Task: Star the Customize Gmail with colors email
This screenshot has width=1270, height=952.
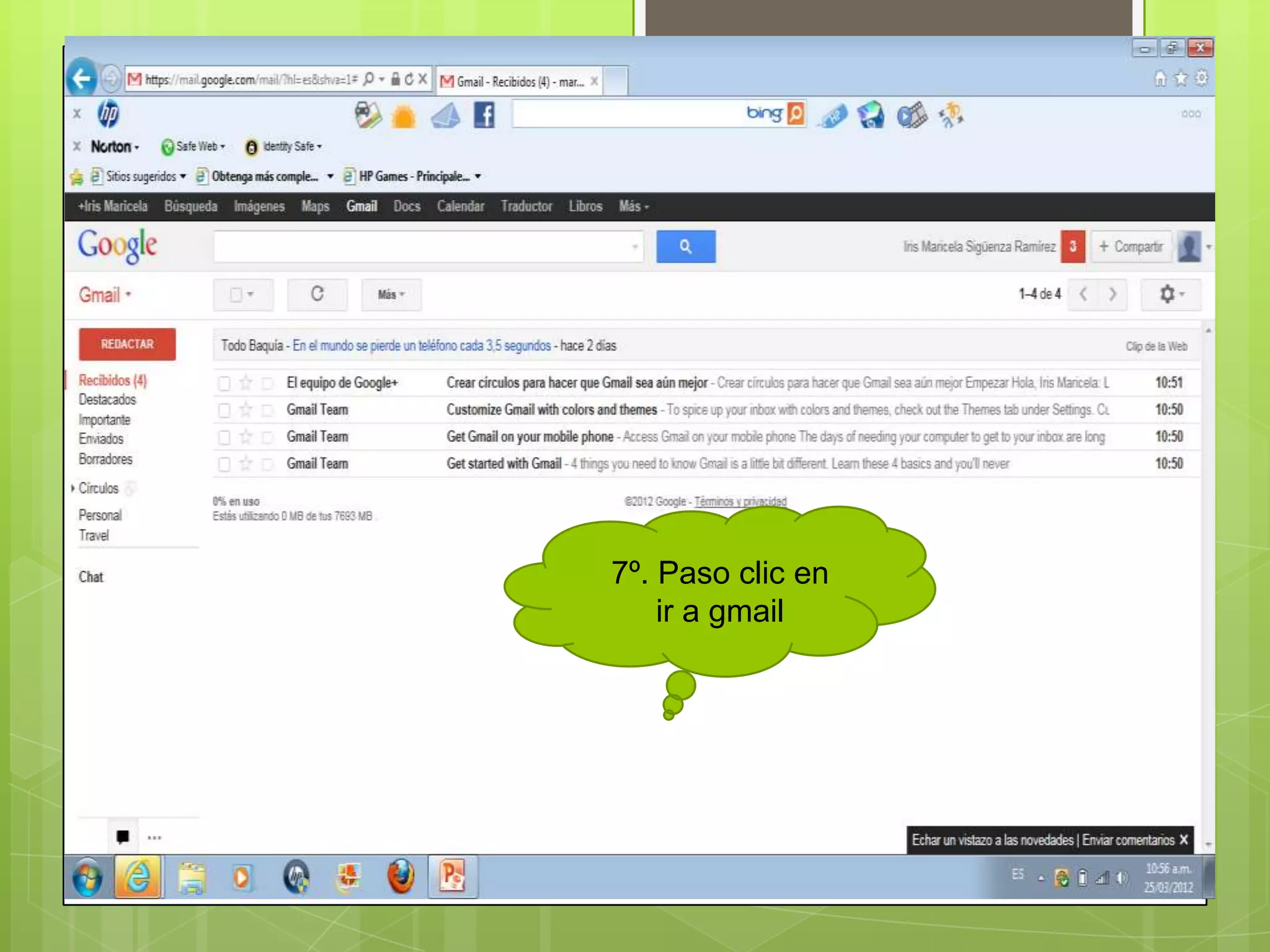Action: point(246,410)
